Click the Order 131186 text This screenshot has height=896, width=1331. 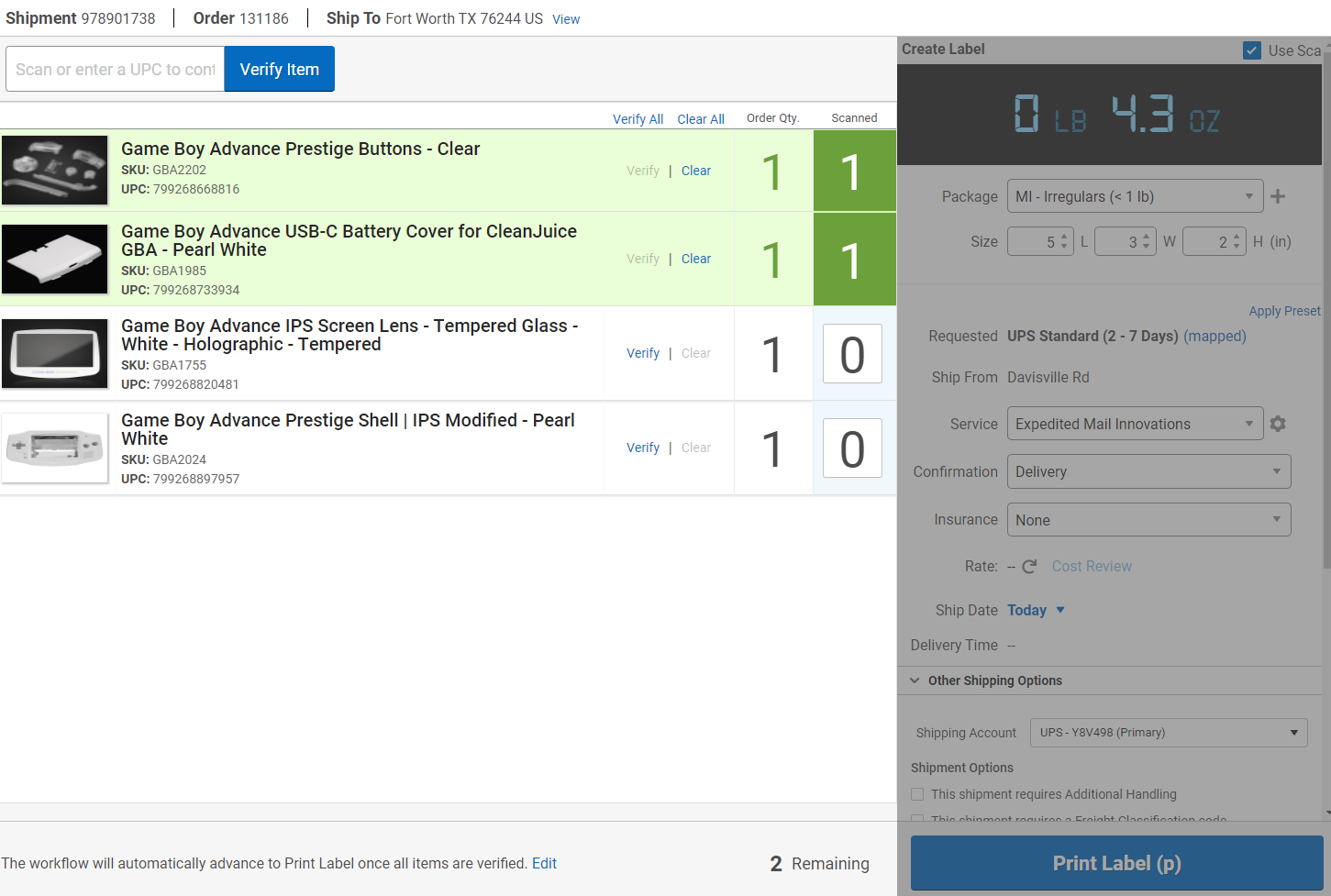pos(240,18)
